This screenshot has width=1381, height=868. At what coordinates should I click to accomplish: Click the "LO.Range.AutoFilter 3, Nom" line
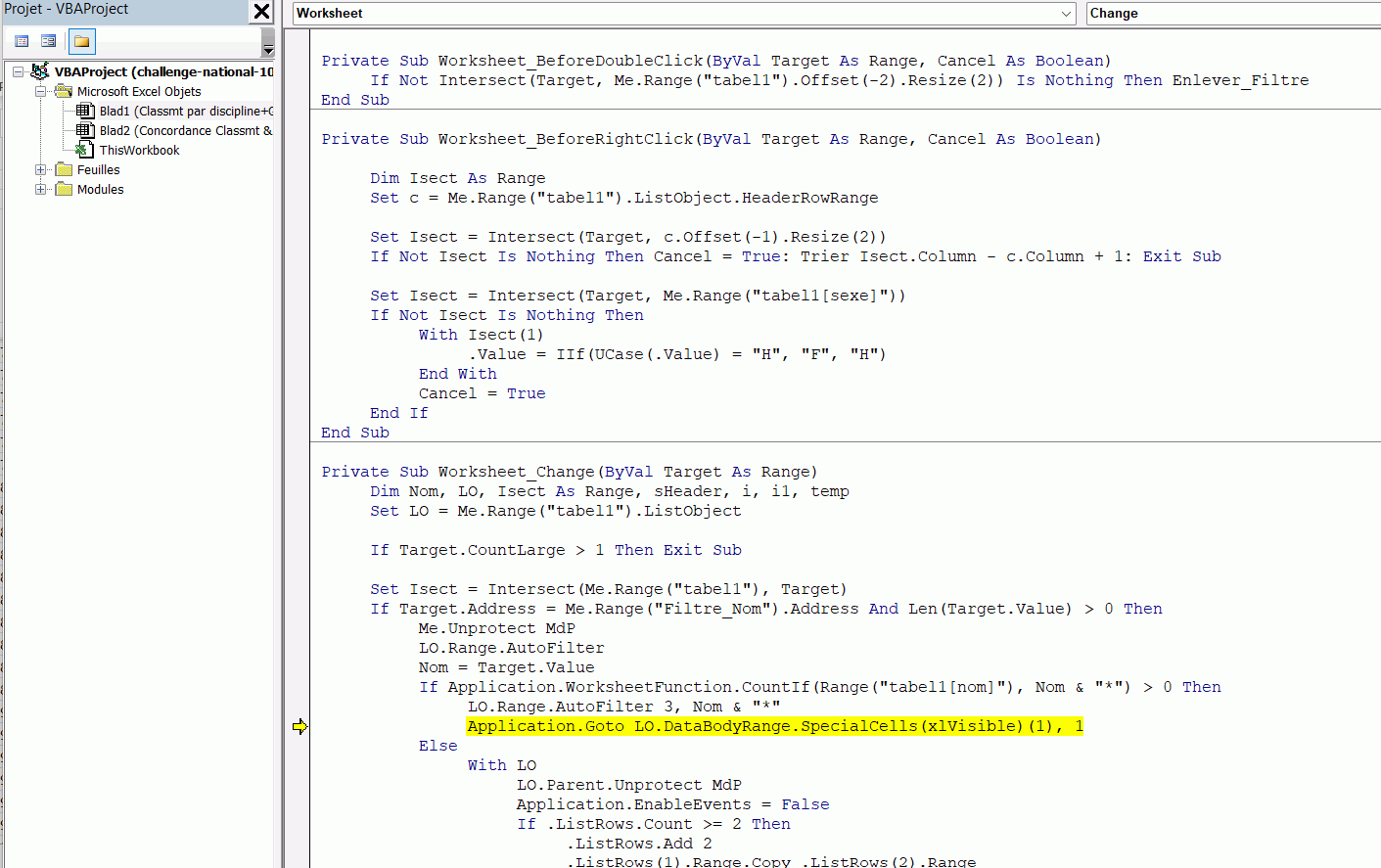pyautogui.click(x=624, y=707)
